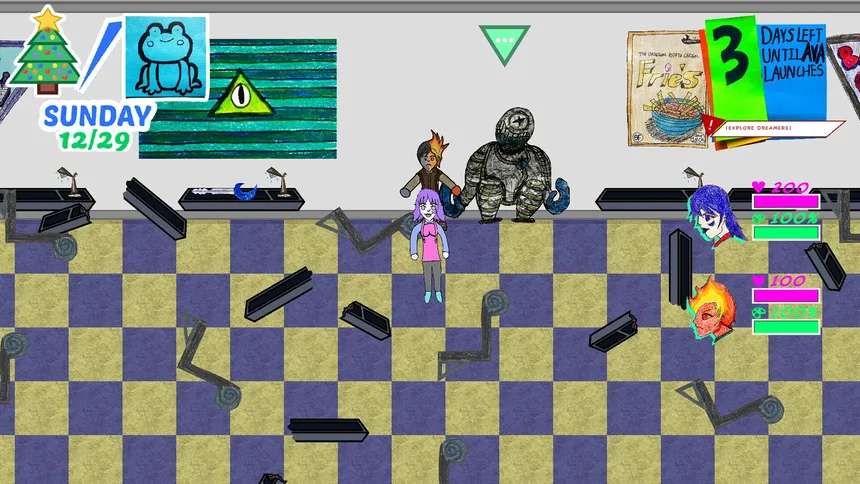The image size is (860, 484).
Task: Click the pink health bar under 200
Action: point(786,202)
